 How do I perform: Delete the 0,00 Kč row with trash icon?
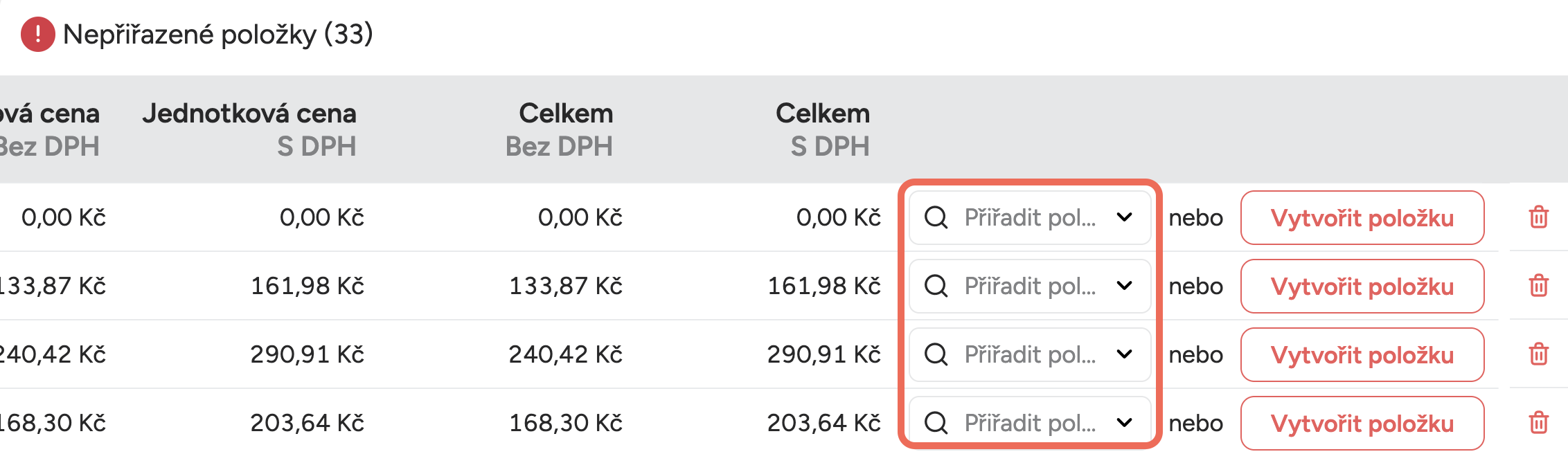(1538, 217)
